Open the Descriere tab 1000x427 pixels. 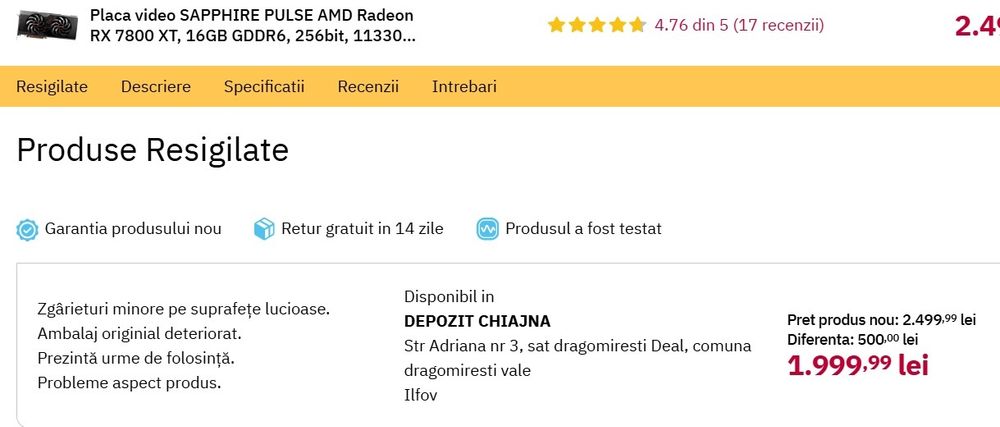click(156, 86)
